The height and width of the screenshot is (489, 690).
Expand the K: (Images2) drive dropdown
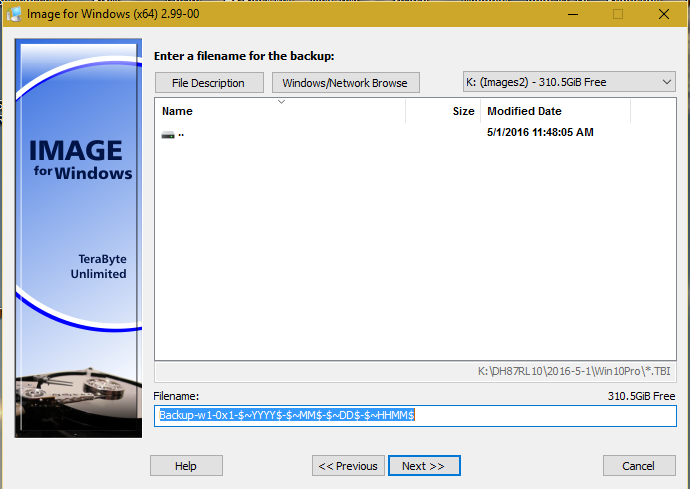coord(569,82)
